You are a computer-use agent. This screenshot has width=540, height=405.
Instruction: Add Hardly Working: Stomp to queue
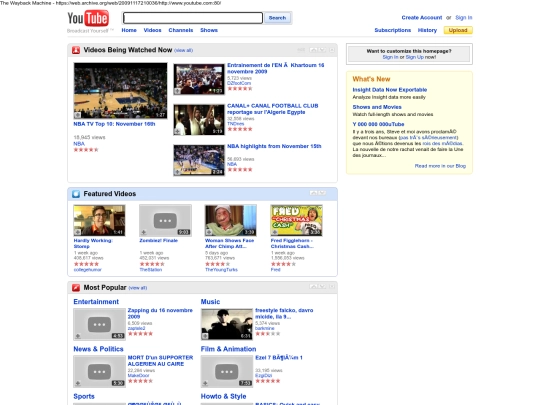click(x=78, y=232)
